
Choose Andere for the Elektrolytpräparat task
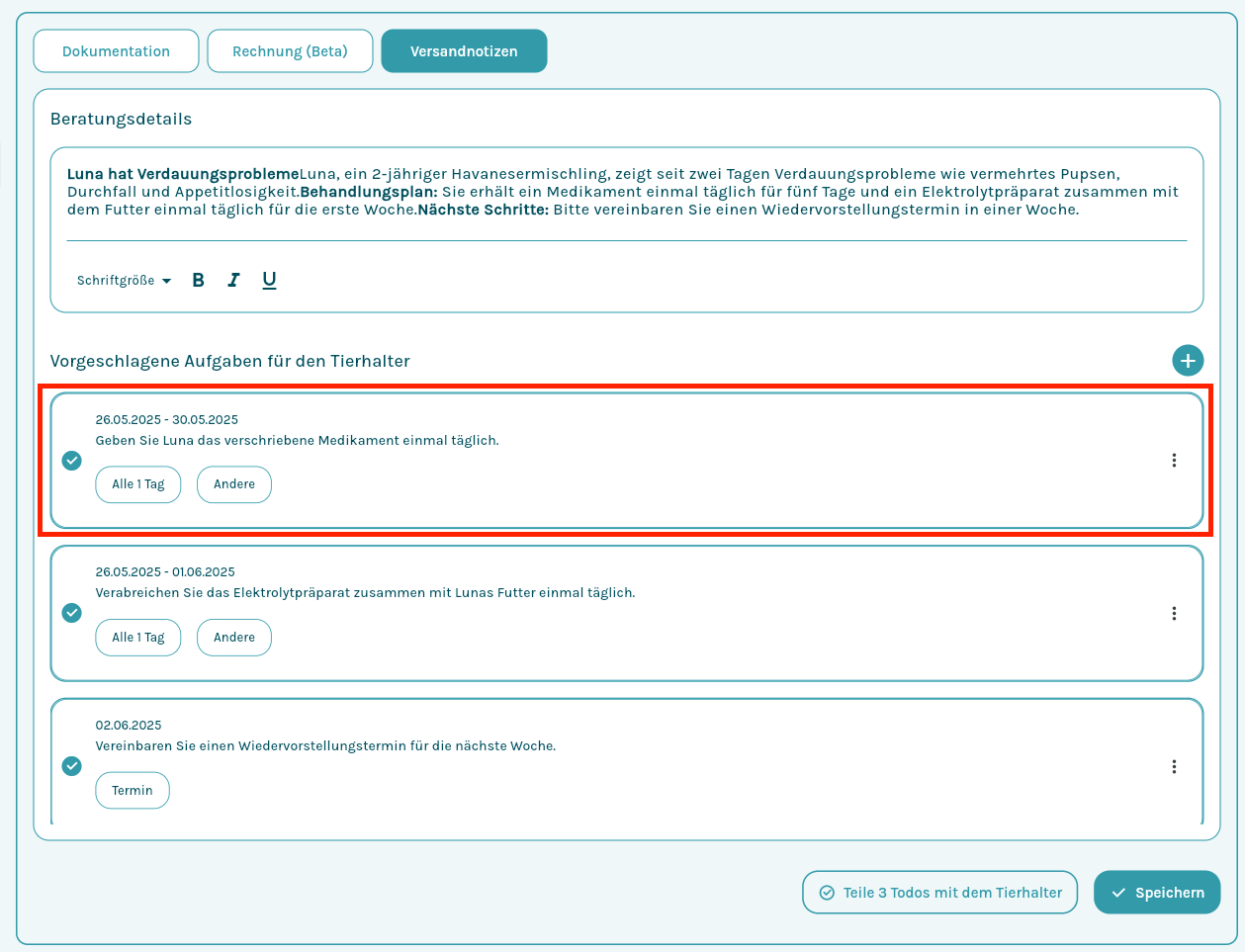[234, 638]
